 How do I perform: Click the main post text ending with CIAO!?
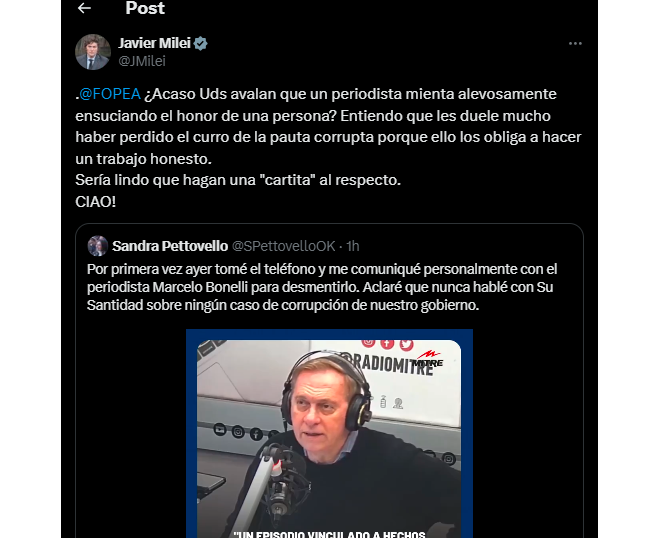point(329,148)
